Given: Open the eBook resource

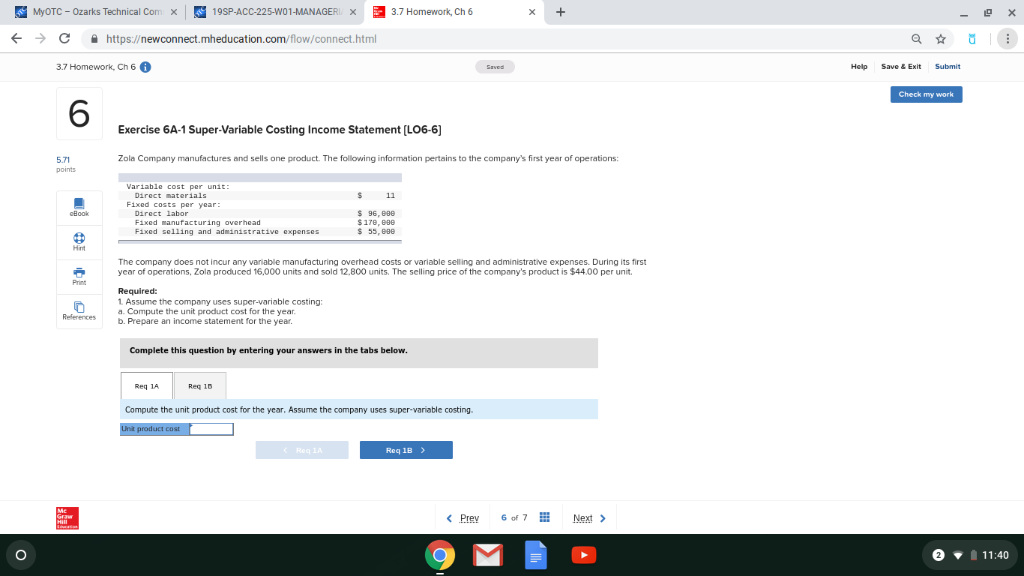Looking at the screenshot, I should coord(79,207).
